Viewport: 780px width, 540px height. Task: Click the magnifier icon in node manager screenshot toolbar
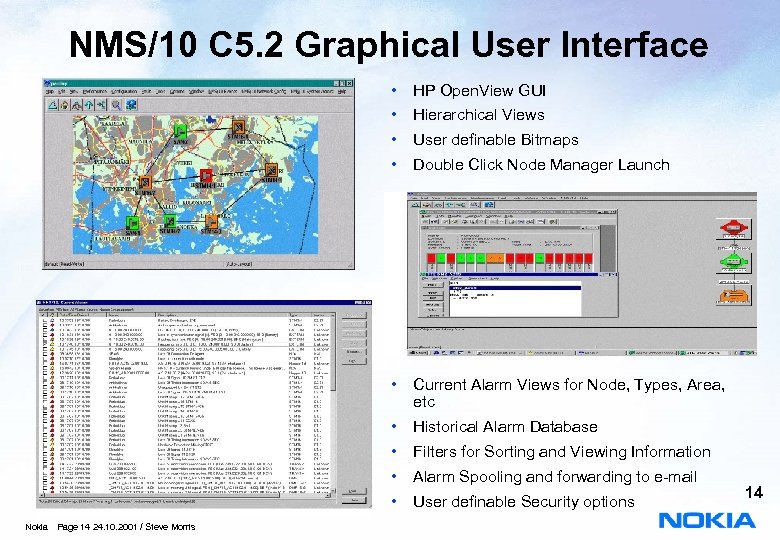tap(475, 204)
